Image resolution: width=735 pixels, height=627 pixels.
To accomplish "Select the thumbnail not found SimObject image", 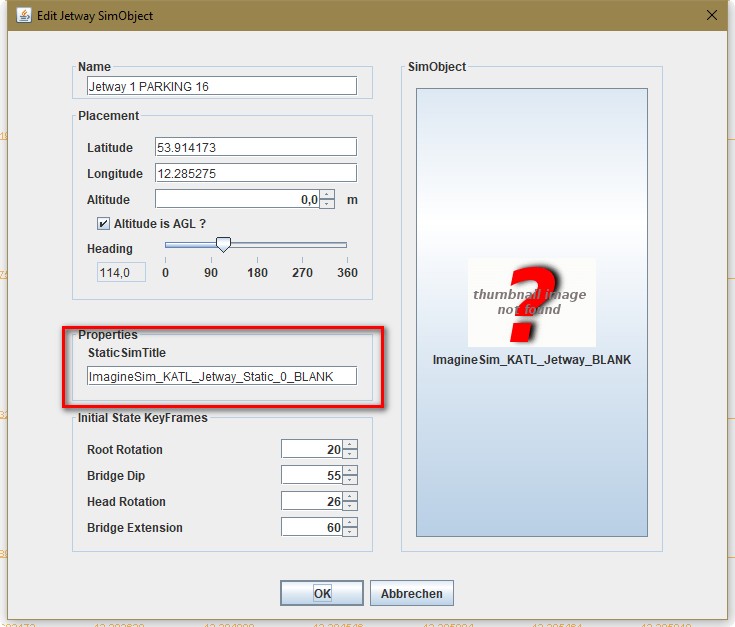I will point(531,302).
